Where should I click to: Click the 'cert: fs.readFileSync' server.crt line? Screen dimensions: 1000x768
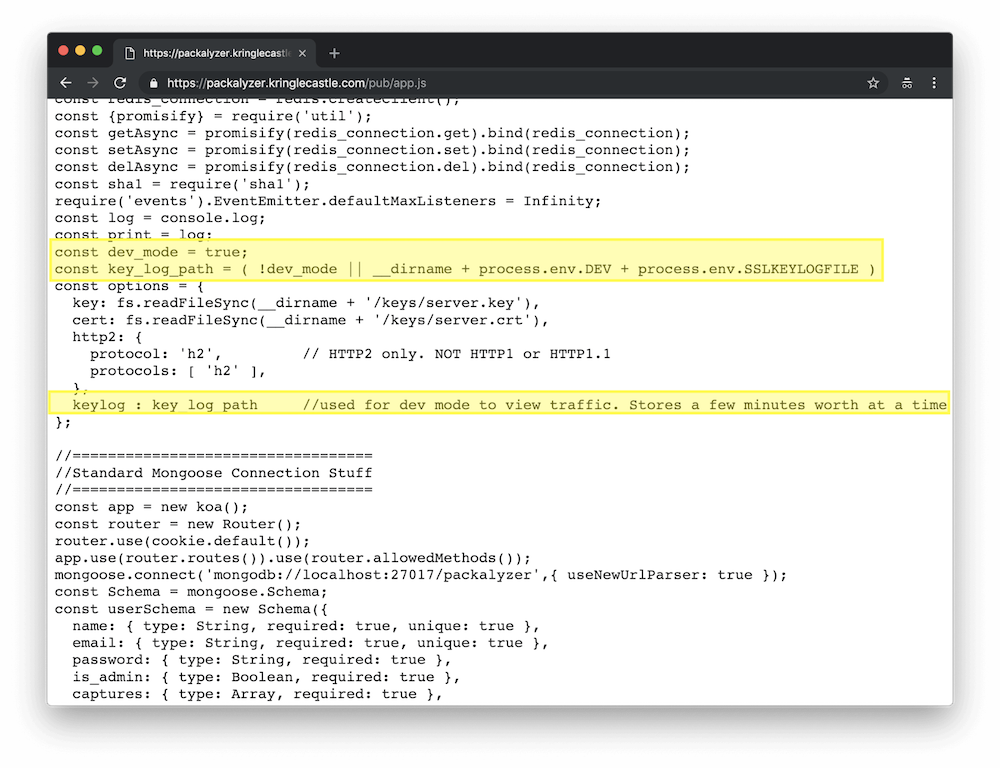tap(310, 320)
